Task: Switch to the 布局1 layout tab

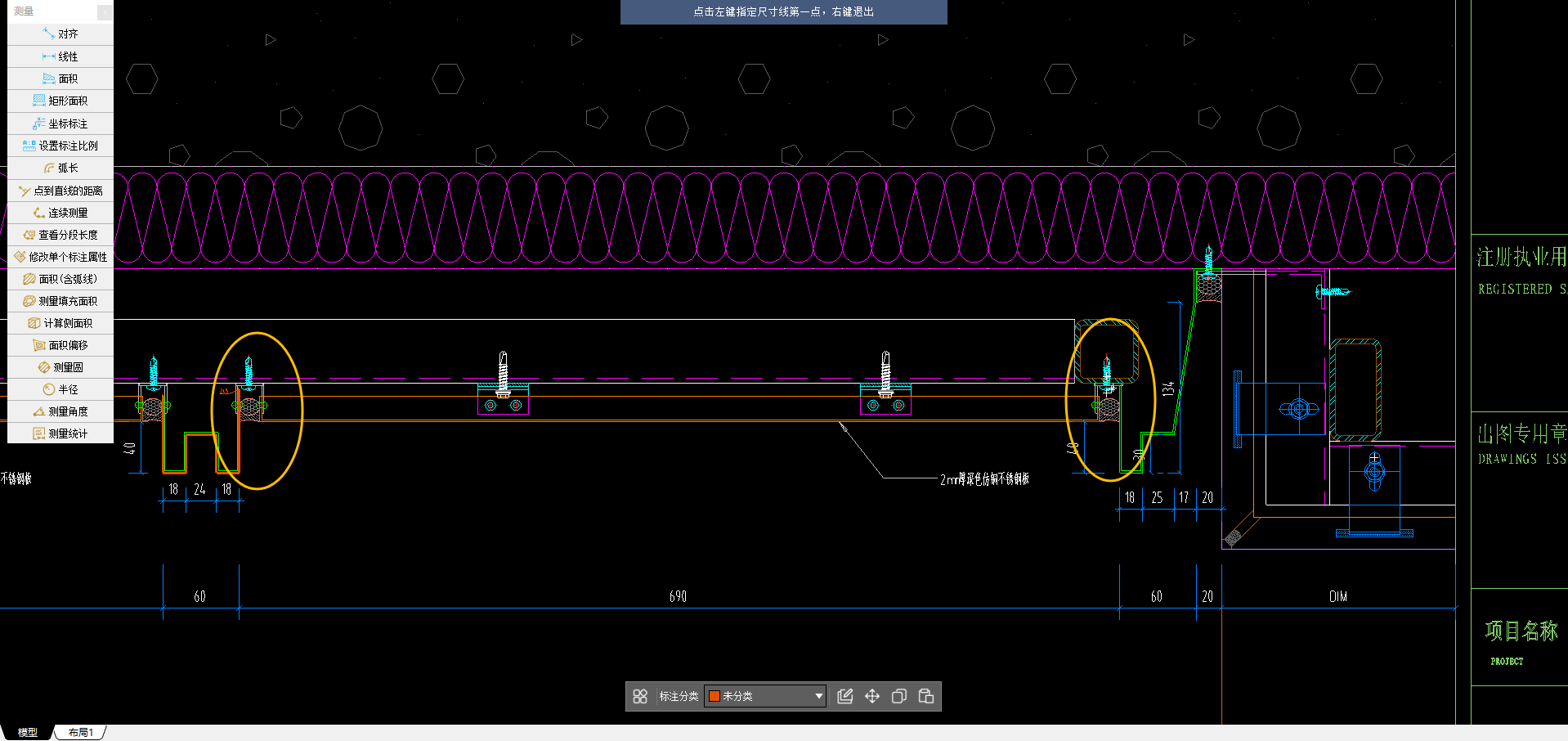Action: pos(81,732)
